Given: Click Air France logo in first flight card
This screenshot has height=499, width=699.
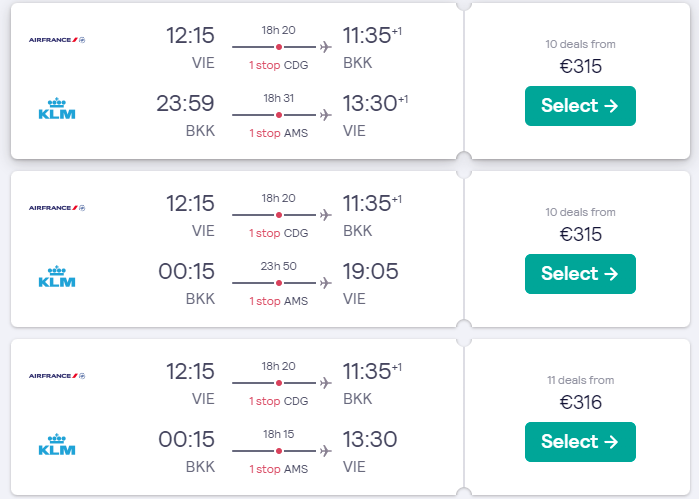Looking at the screenshot, I should pyautogui.click(x=57, y=40).
